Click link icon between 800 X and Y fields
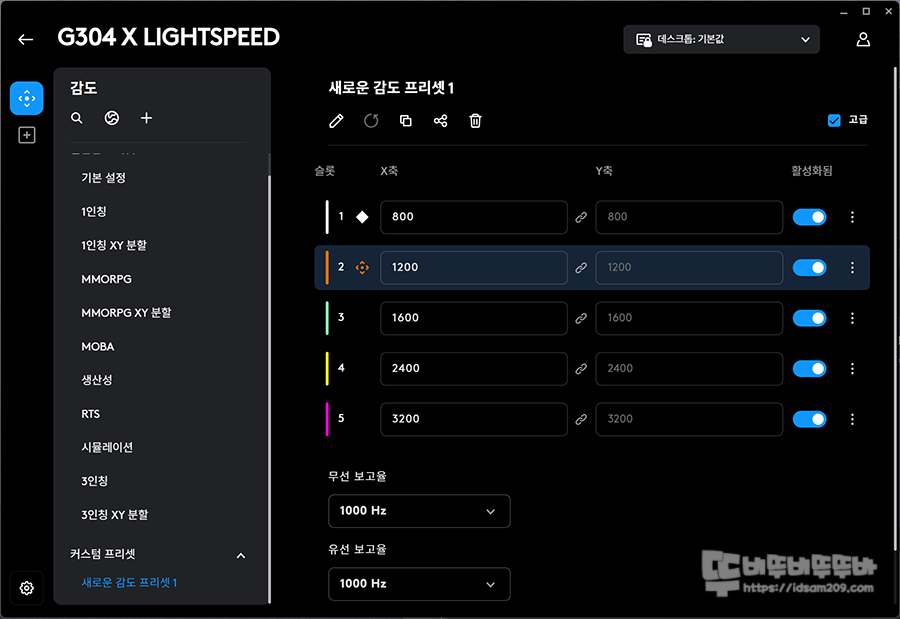The height and width of the screenshot is (619, 900). [x=581, y=217]
